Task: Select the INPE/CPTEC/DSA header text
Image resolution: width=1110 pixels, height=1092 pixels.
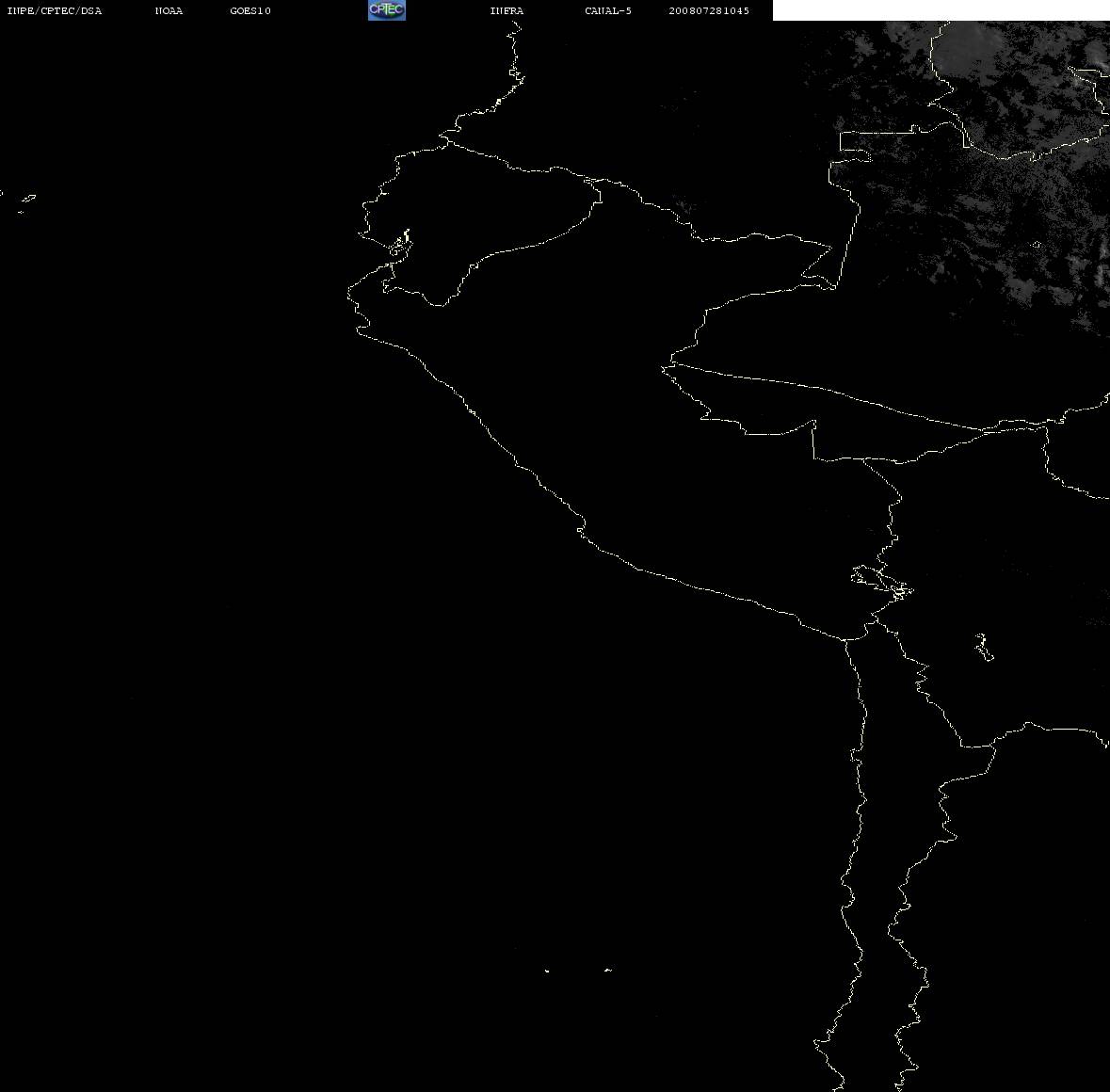Action: pos(55,10)
